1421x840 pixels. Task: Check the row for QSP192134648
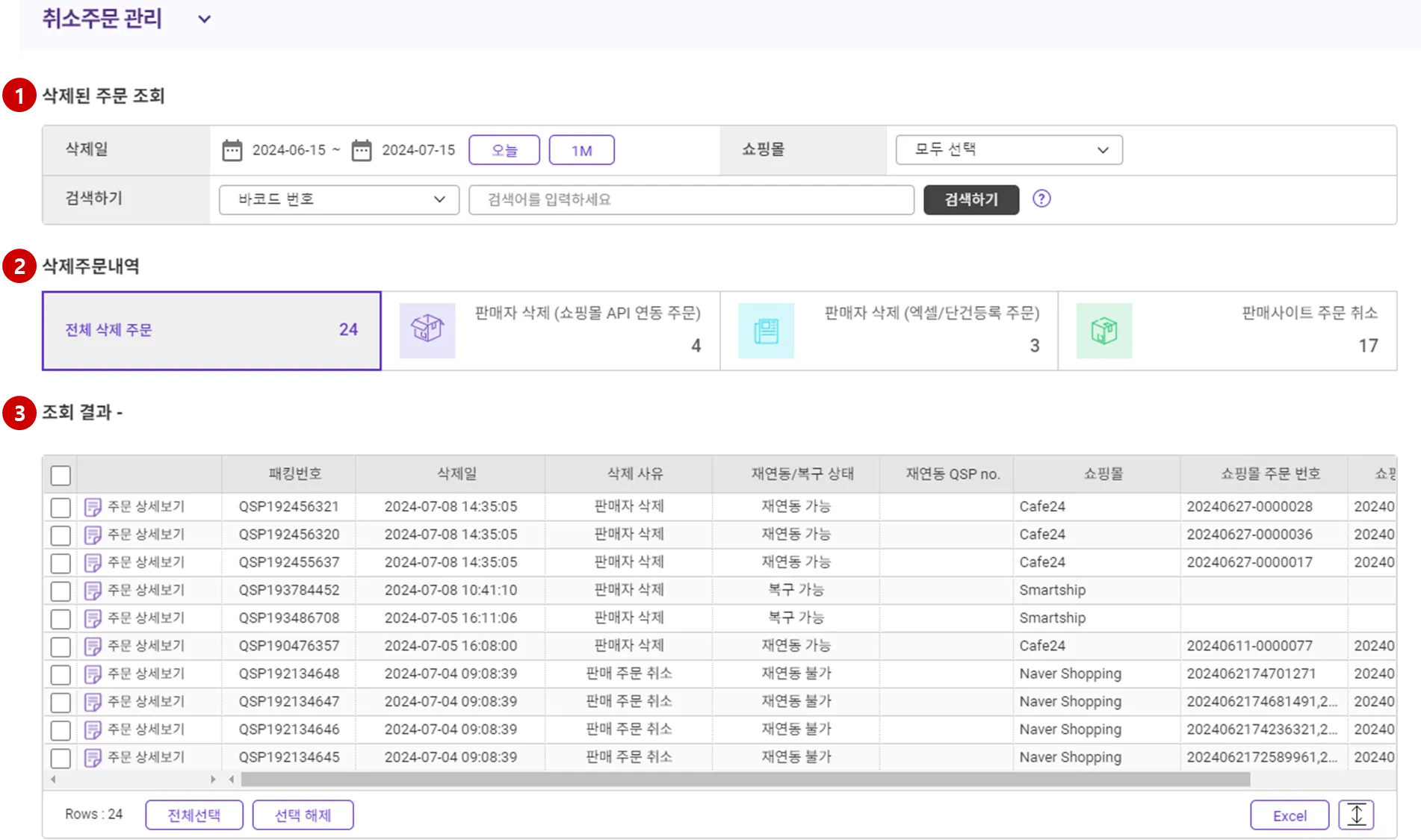click(61, 674)
